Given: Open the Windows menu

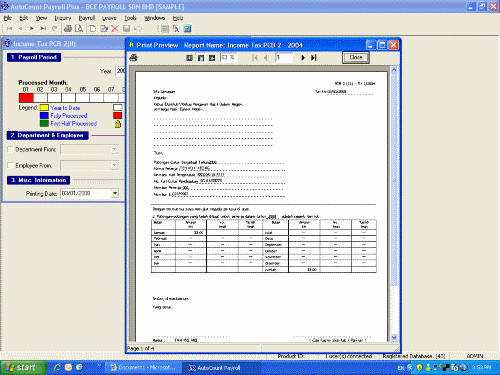Looking at the screenshot, I should click(x=154, y=18).
